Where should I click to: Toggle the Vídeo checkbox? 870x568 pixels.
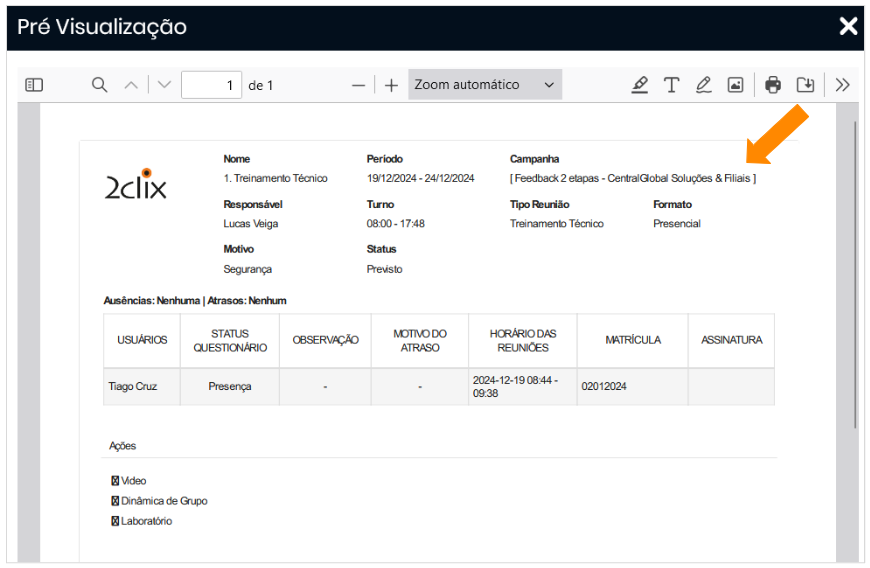[115, 481]
